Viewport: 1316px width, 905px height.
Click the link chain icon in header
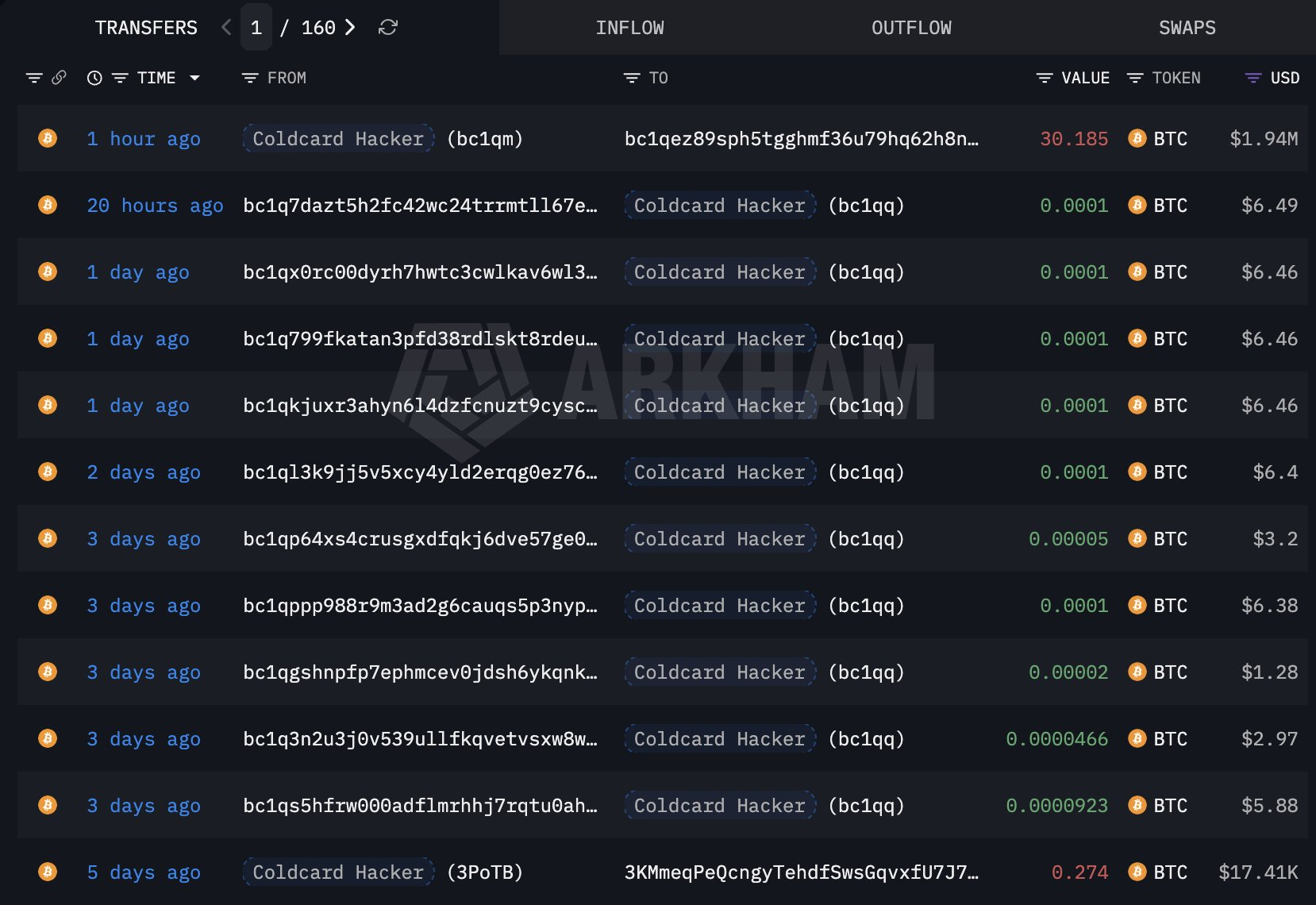[59, 78]
